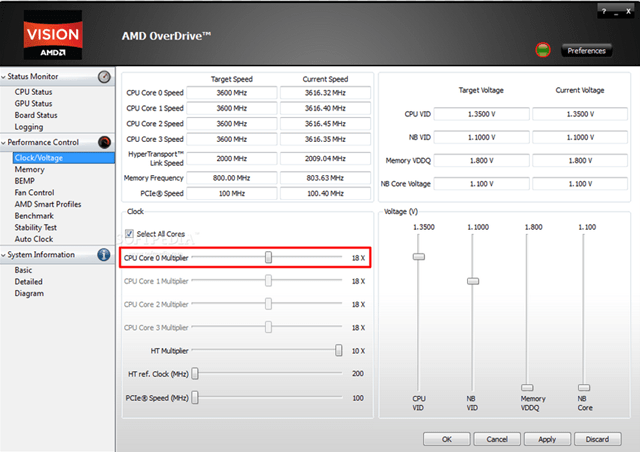Click the 10 X HT Multiplier value
640x452 pixels.
[x=358, y=351]
